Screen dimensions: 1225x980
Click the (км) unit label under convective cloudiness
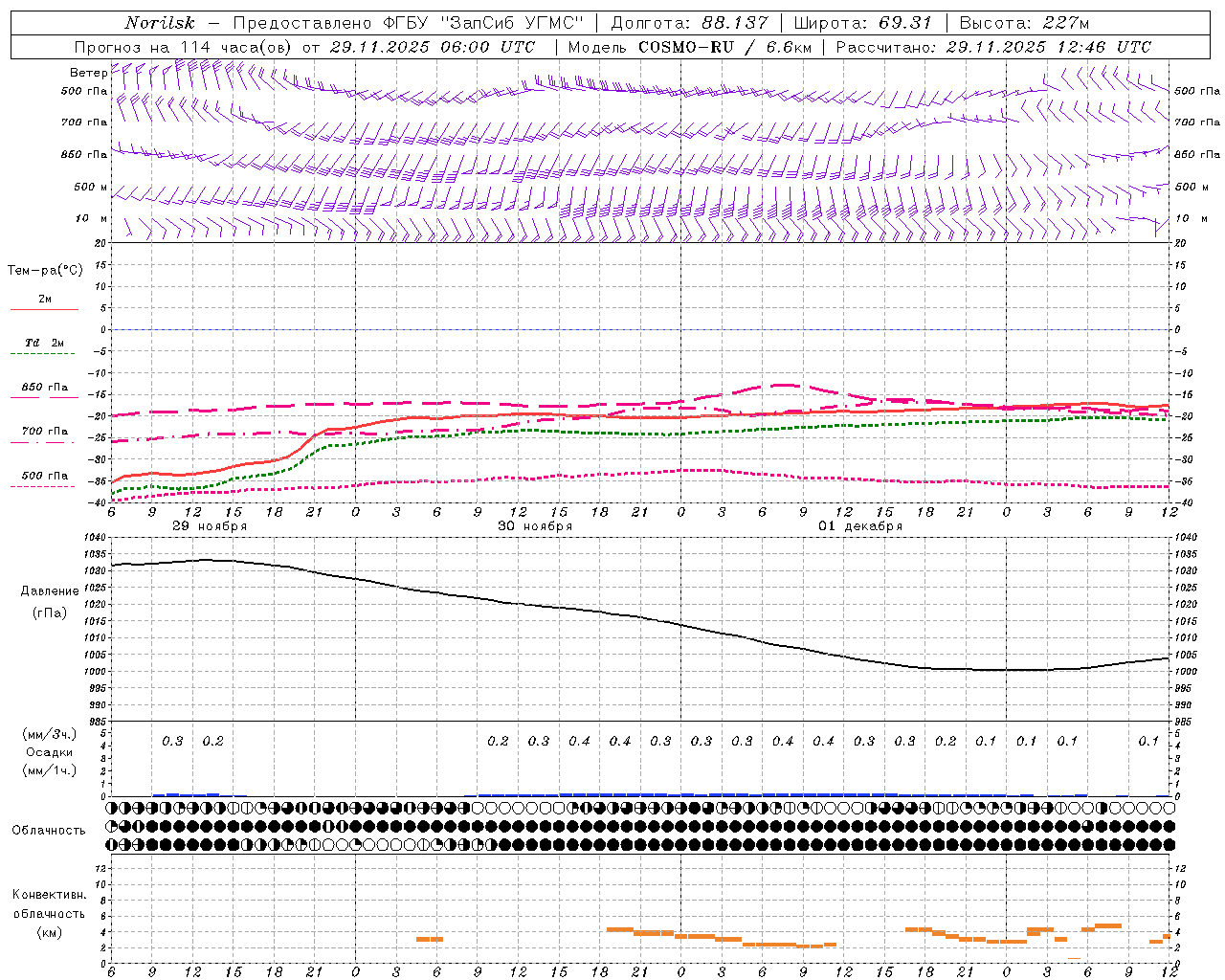click(x=49, y=932)
